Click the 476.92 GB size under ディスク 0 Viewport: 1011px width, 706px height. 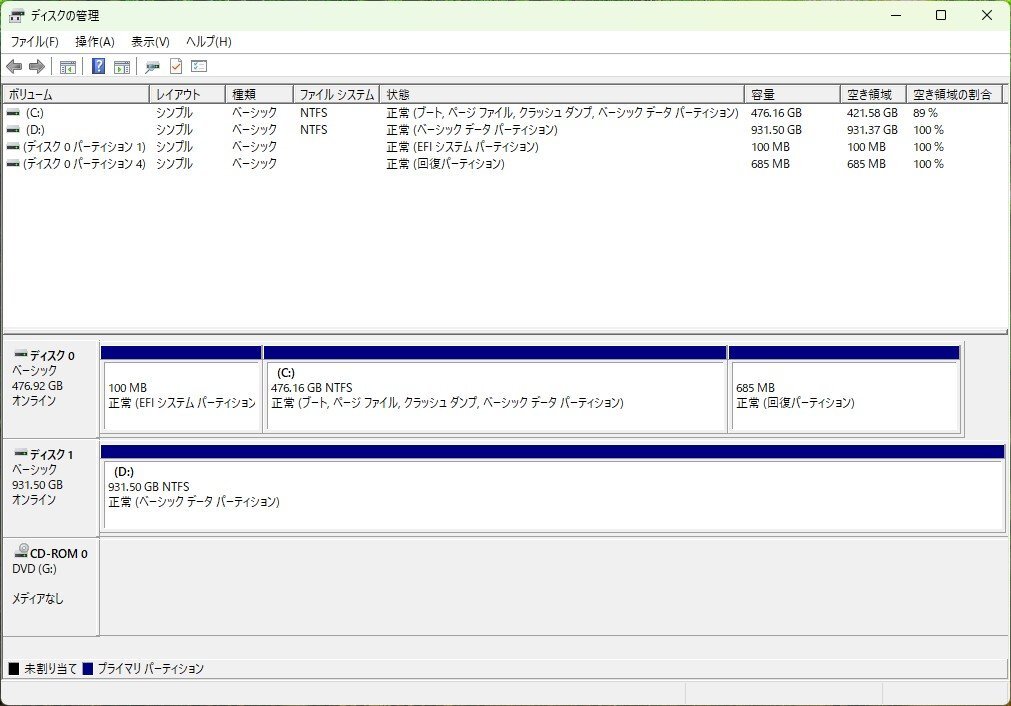37,386
